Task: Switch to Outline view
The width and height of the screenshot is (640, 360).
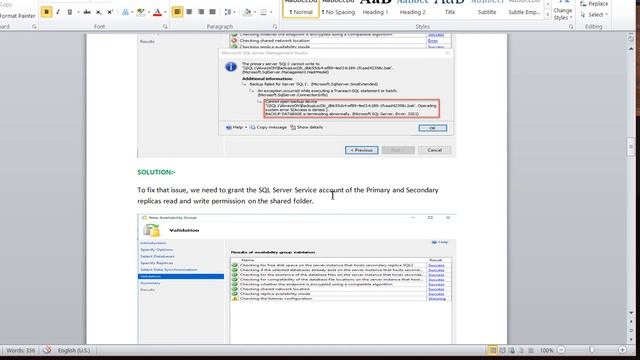Action: [x=521, y=350]
